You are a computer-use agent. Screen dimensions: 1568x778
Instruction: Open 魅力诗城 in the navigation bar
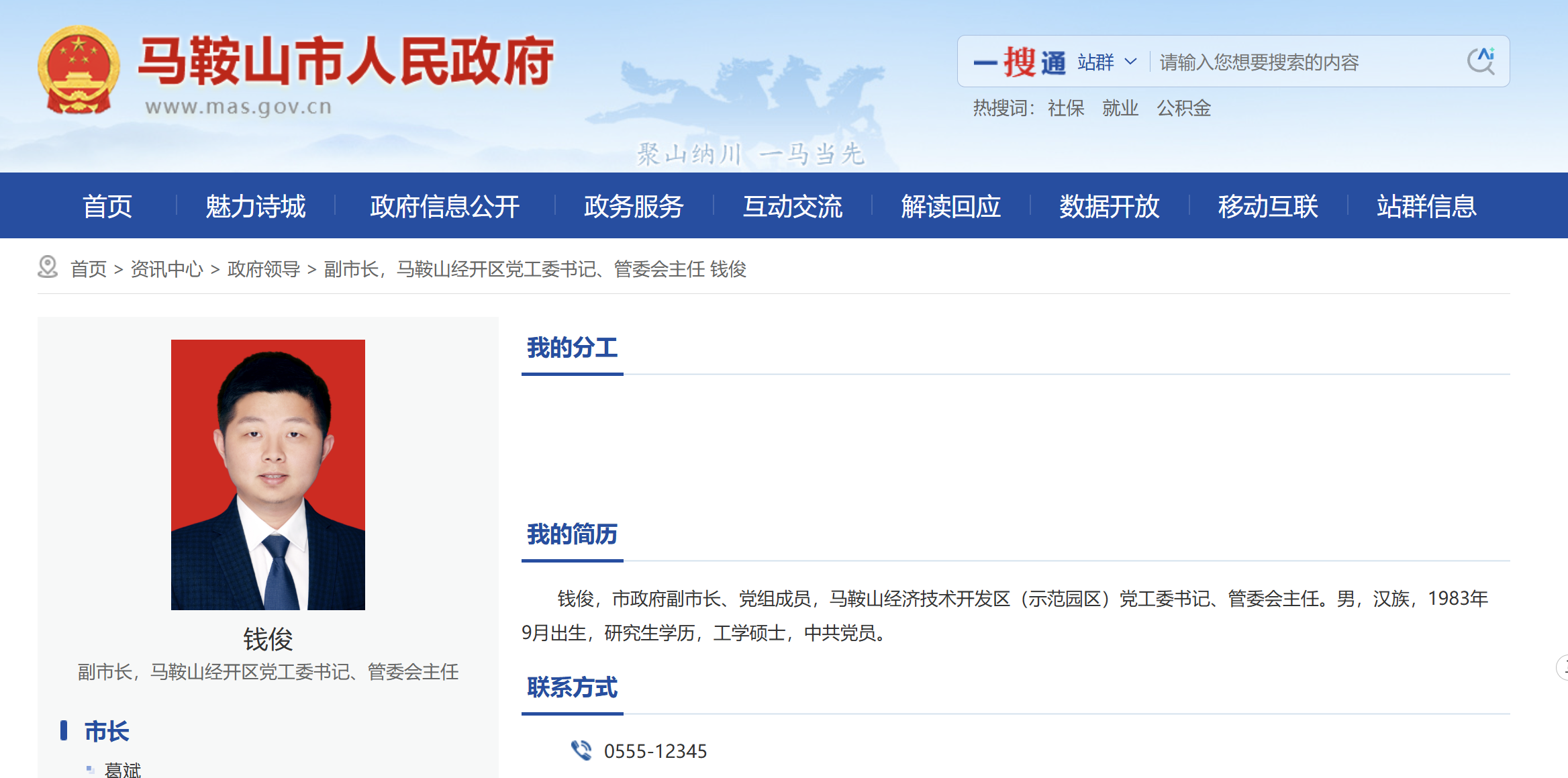pos(255,206)
